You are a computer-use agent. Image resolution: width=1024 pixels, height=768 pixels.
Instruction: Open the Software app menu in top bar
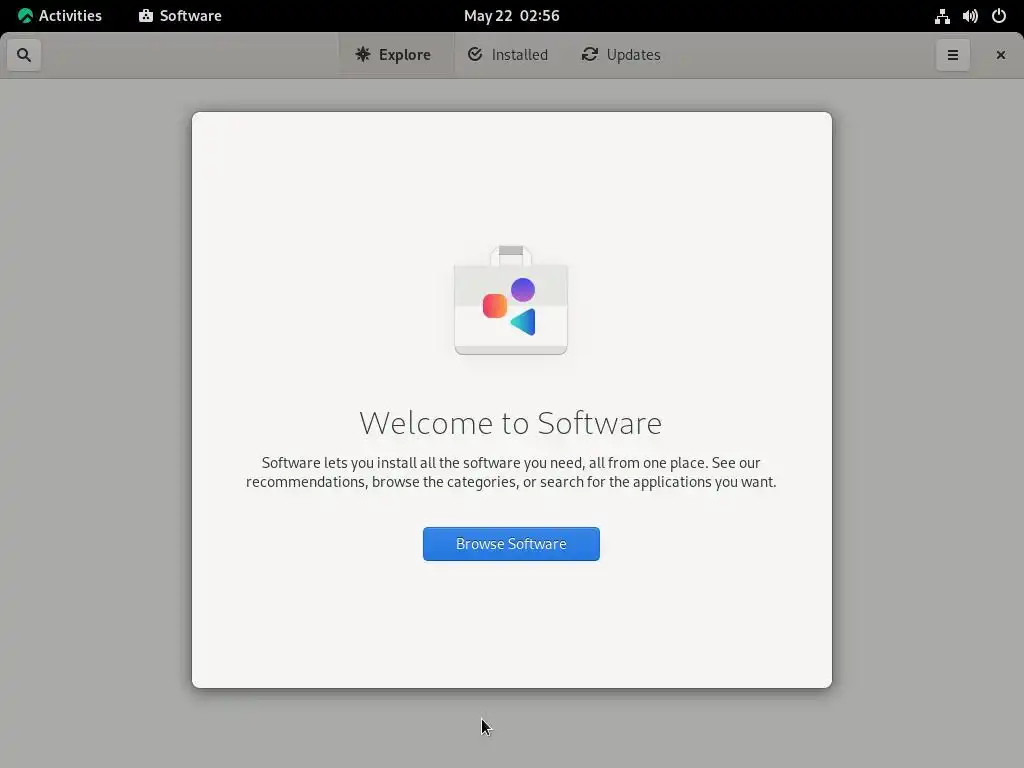pos(180,16)
